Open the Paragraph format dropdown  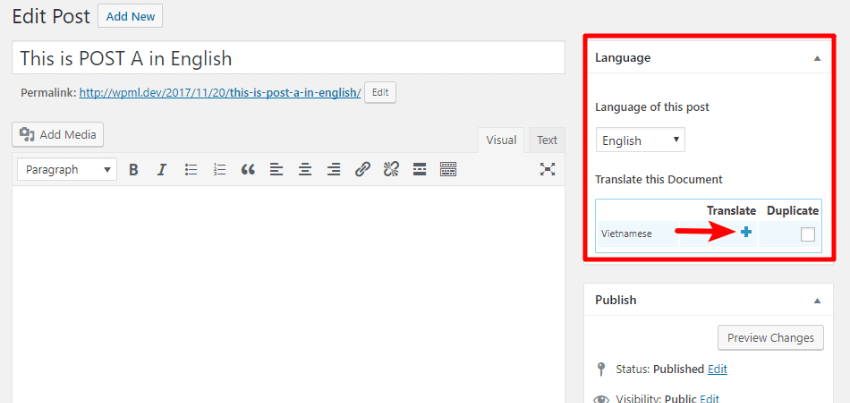pyautogui.click(x=67, y=170)
